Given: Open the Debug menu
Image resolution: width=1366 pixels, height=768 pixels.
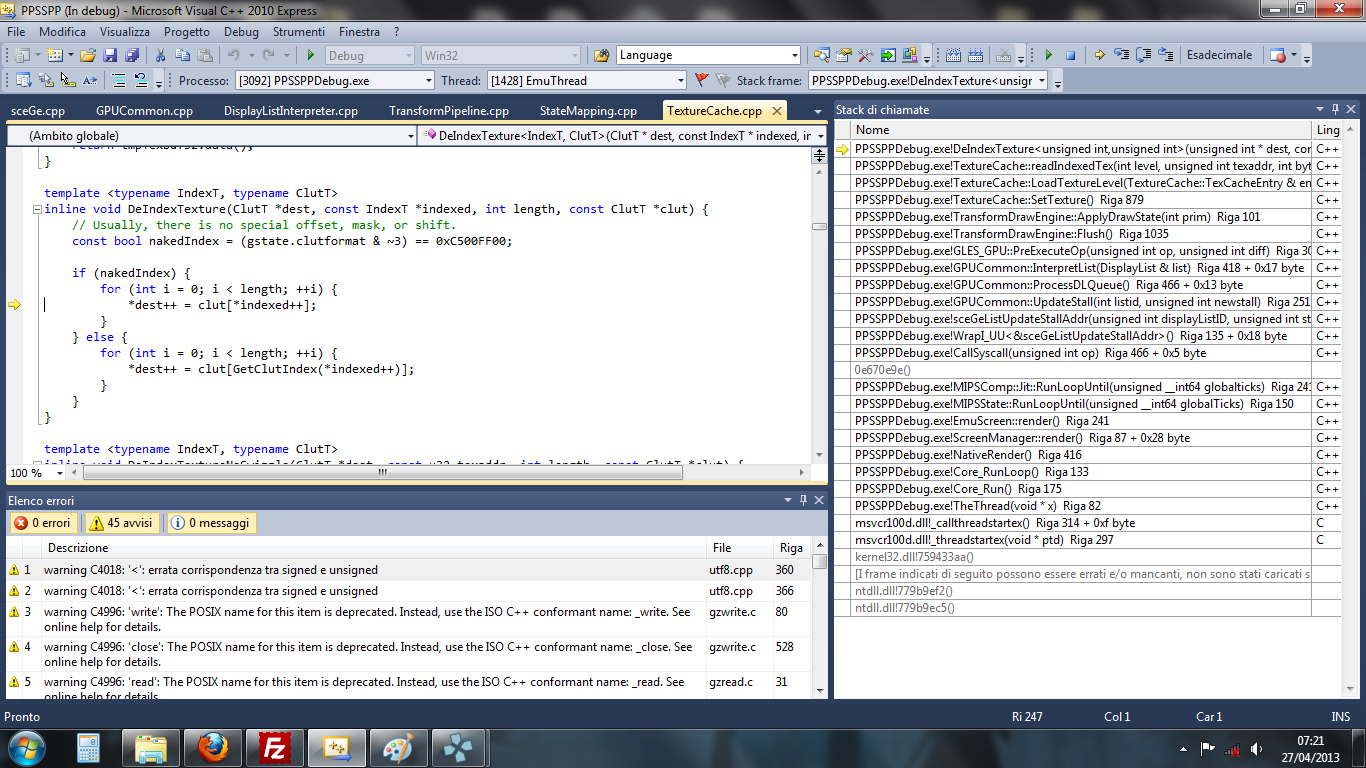Looking at the screenshot, I should (241, 32).
